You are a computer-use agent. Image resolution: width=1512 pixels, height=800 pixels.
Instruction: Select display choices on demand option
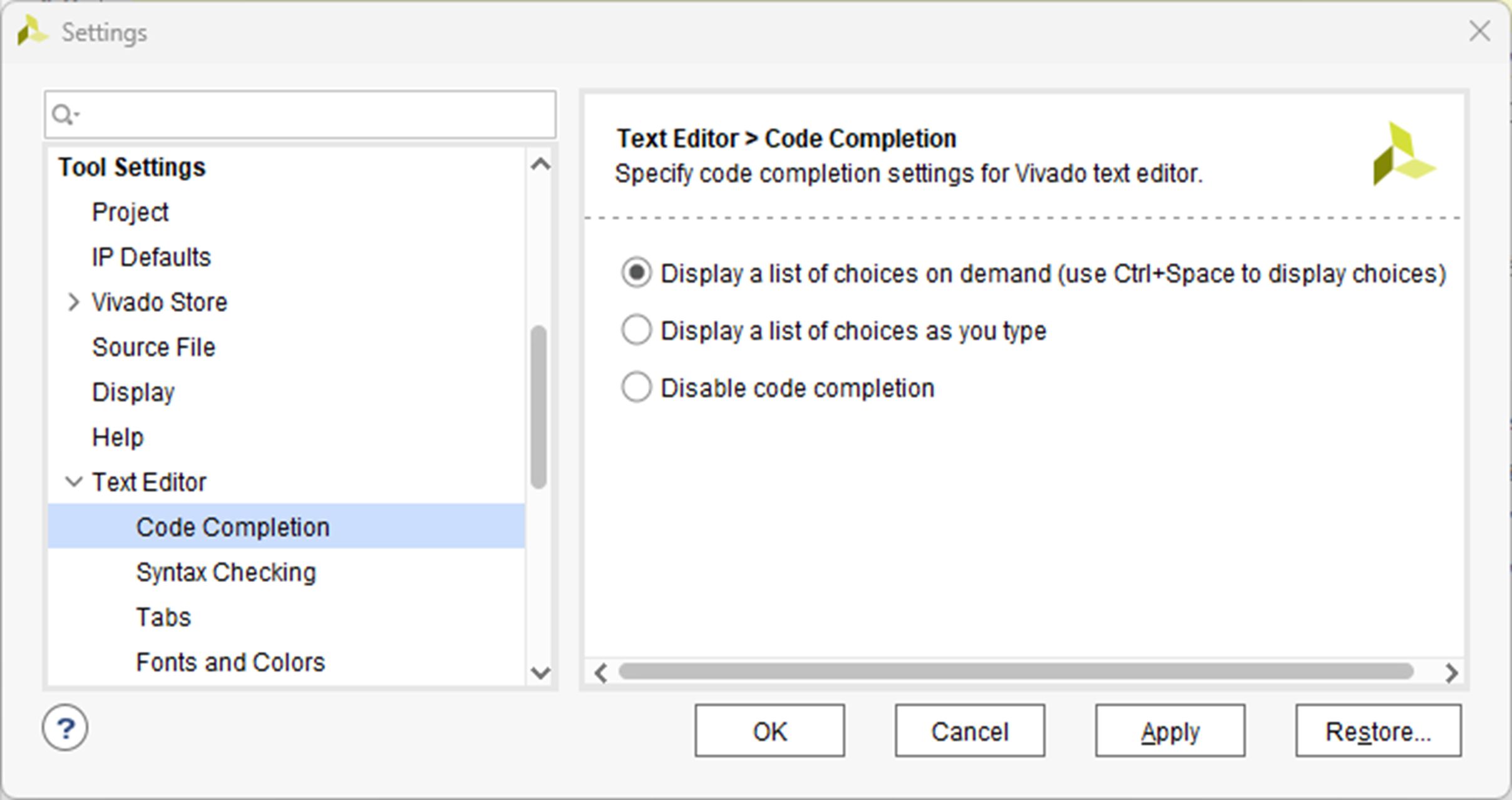(x=636, y=273)
